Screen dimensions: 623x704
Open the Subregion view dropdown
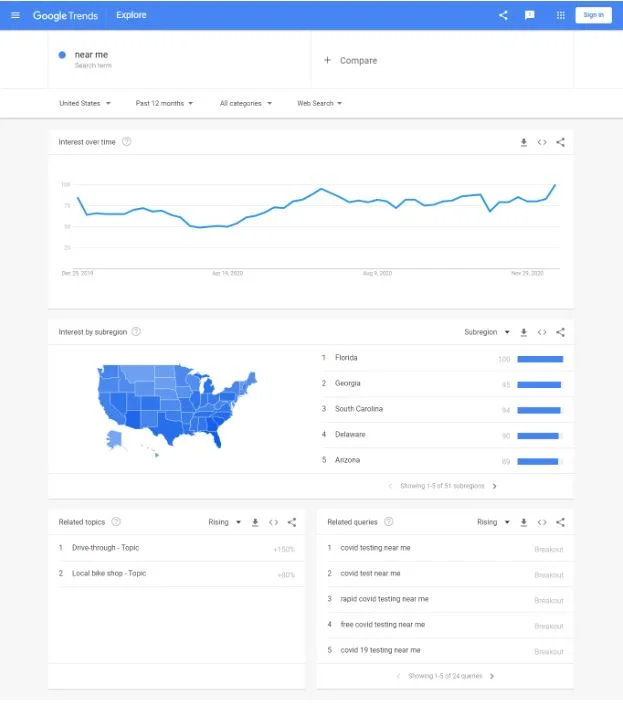(x=487, y=332)
